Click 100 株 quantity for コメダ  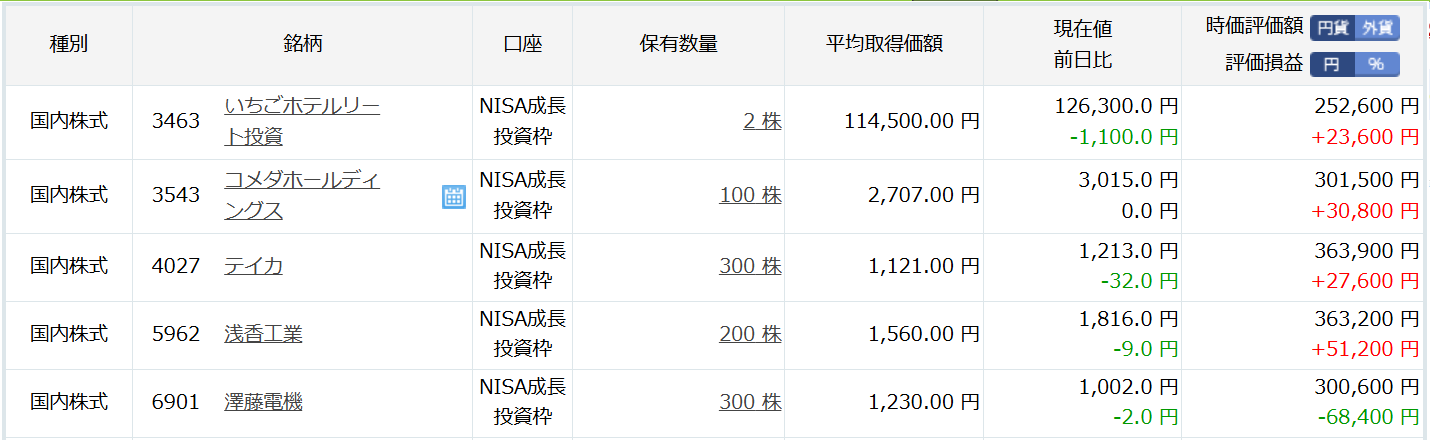point(750,196)
